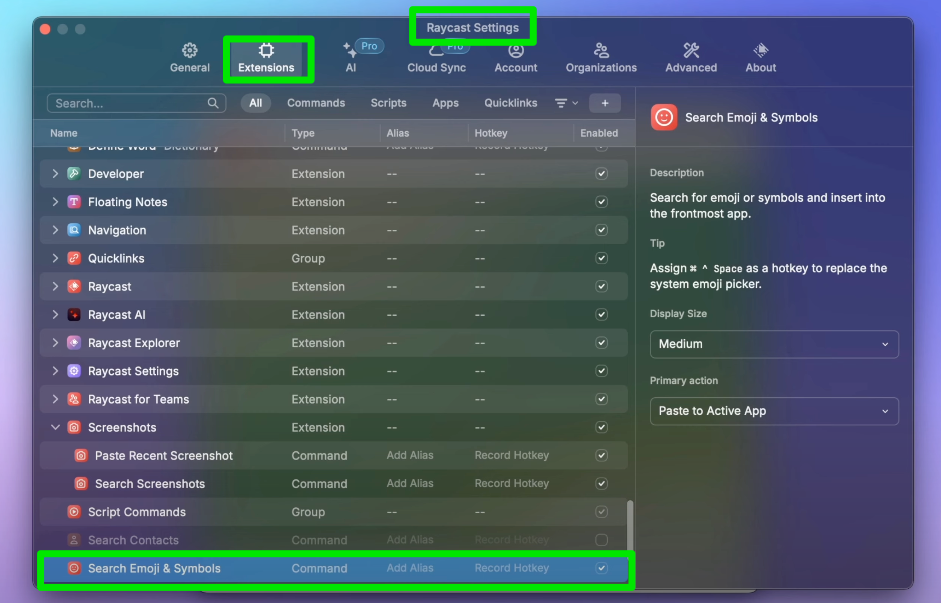Enable the Search Contacts checkbox
The height and width of the screenshot is (603, 941).
pyautogui.click(x=601, y=540)
